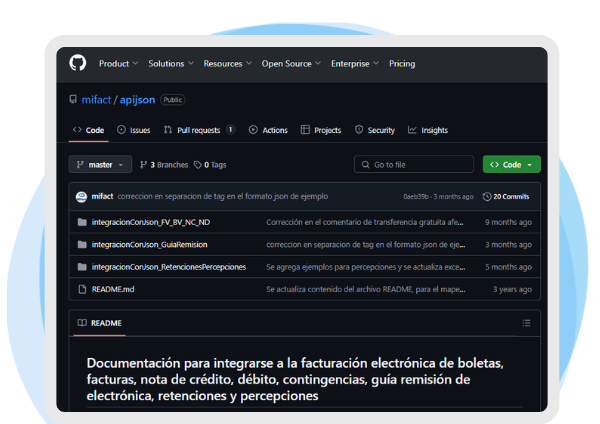Open the Enterprise dropdown
The image size is (600, 424).
(355, 64)
